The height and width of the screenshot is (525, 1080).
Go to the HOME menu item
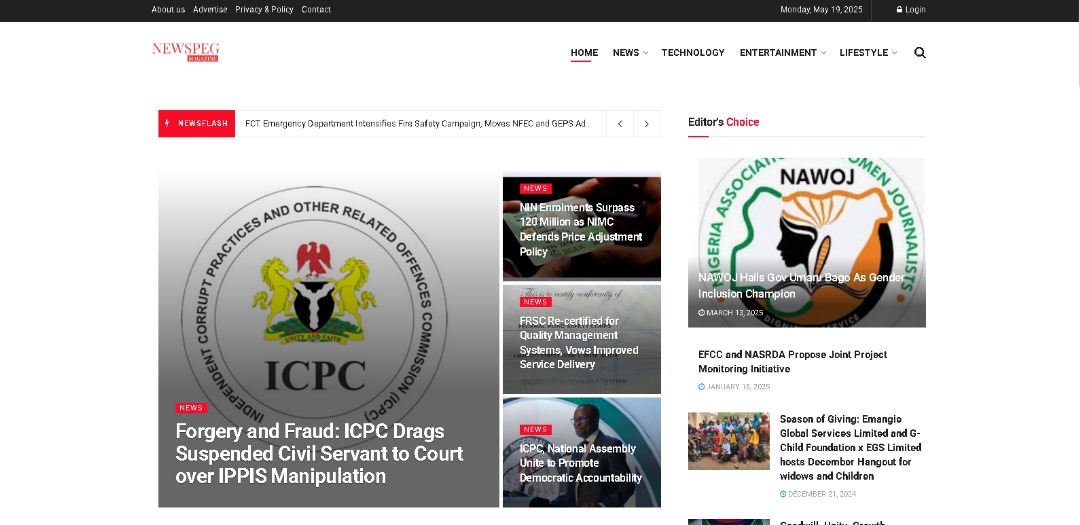(x=584, y=52)
